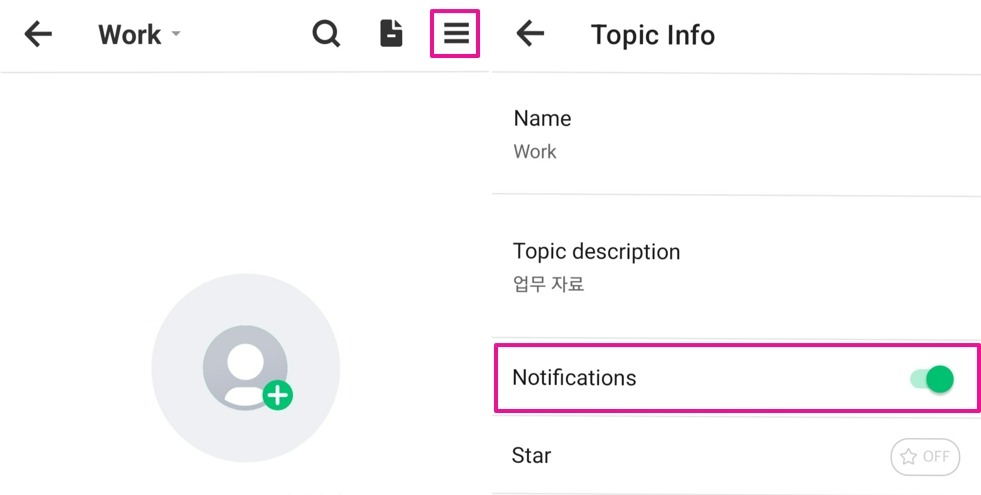Tap the green plus badge
This screenshot has height=495, width=981.
pyautogui.click(x=278, y=396)
